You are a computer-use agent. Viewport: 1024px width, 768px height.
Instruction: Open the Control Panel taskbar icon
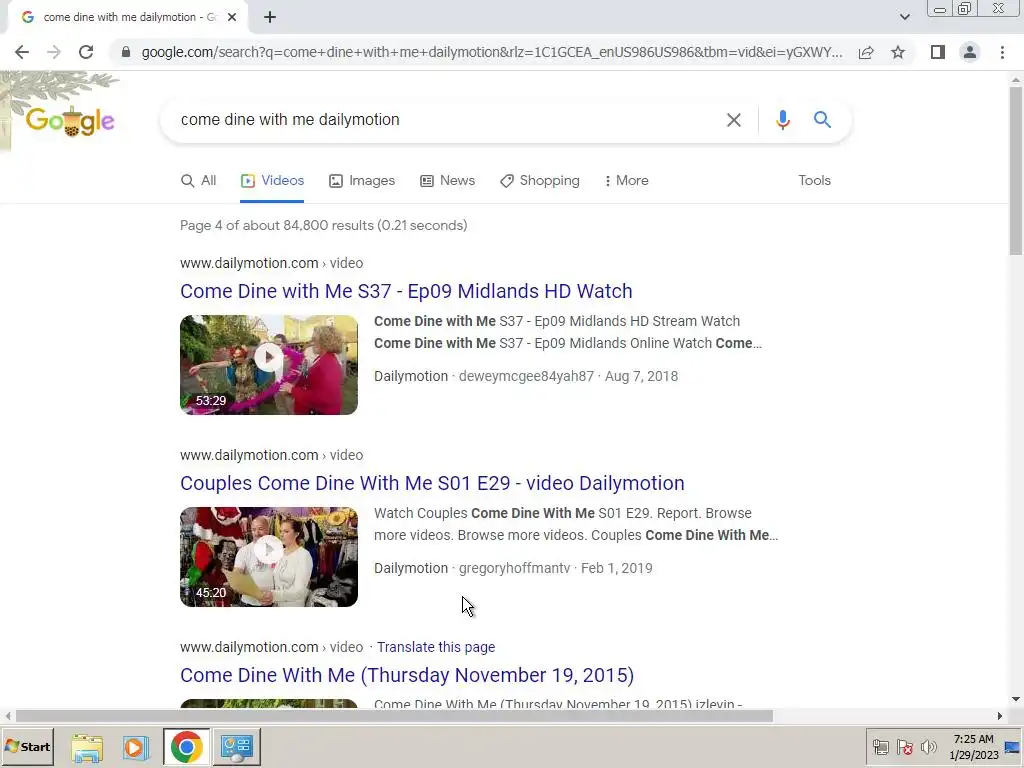[x=236, y=747]
